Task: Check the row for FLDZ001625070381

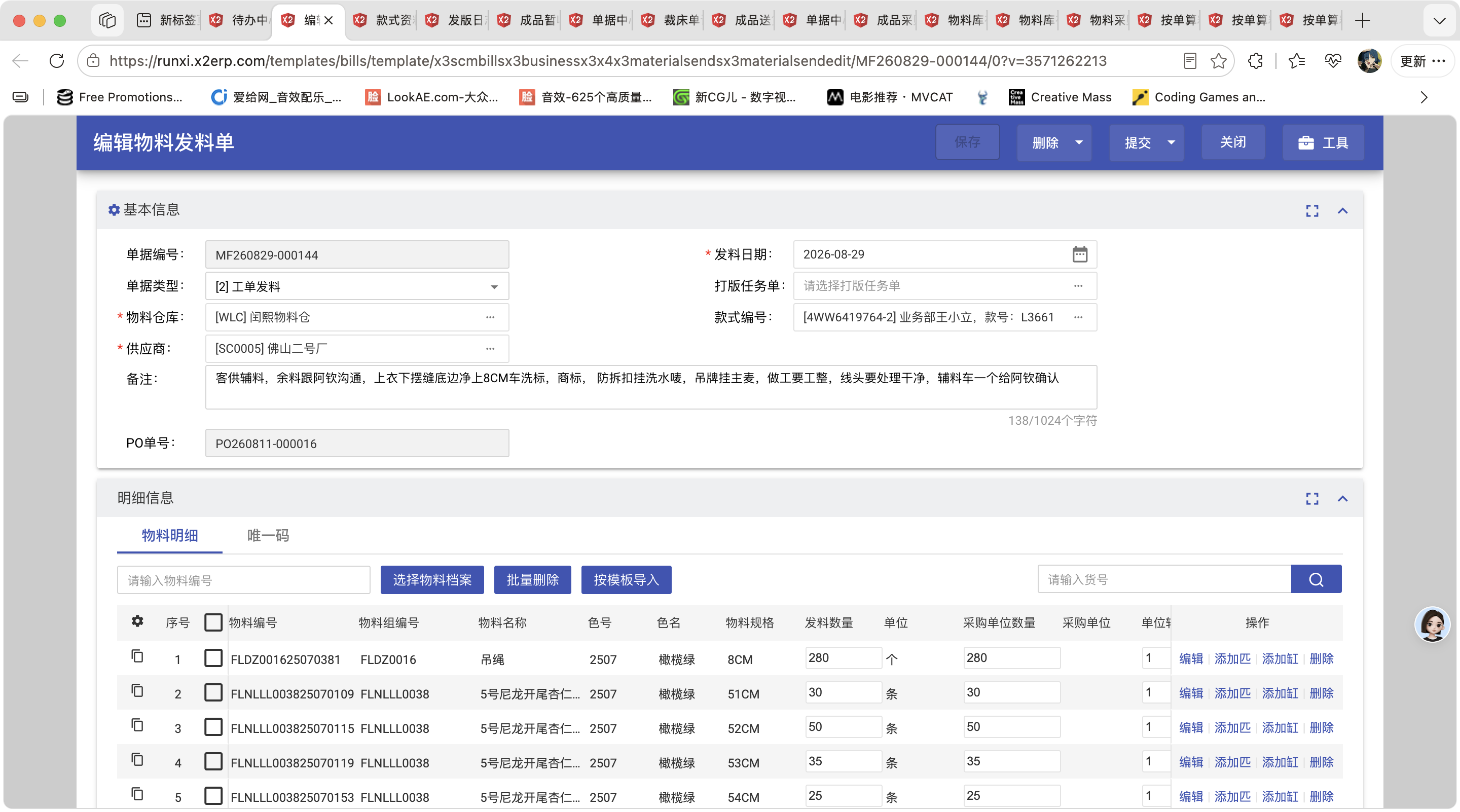Action: point(213,658)
